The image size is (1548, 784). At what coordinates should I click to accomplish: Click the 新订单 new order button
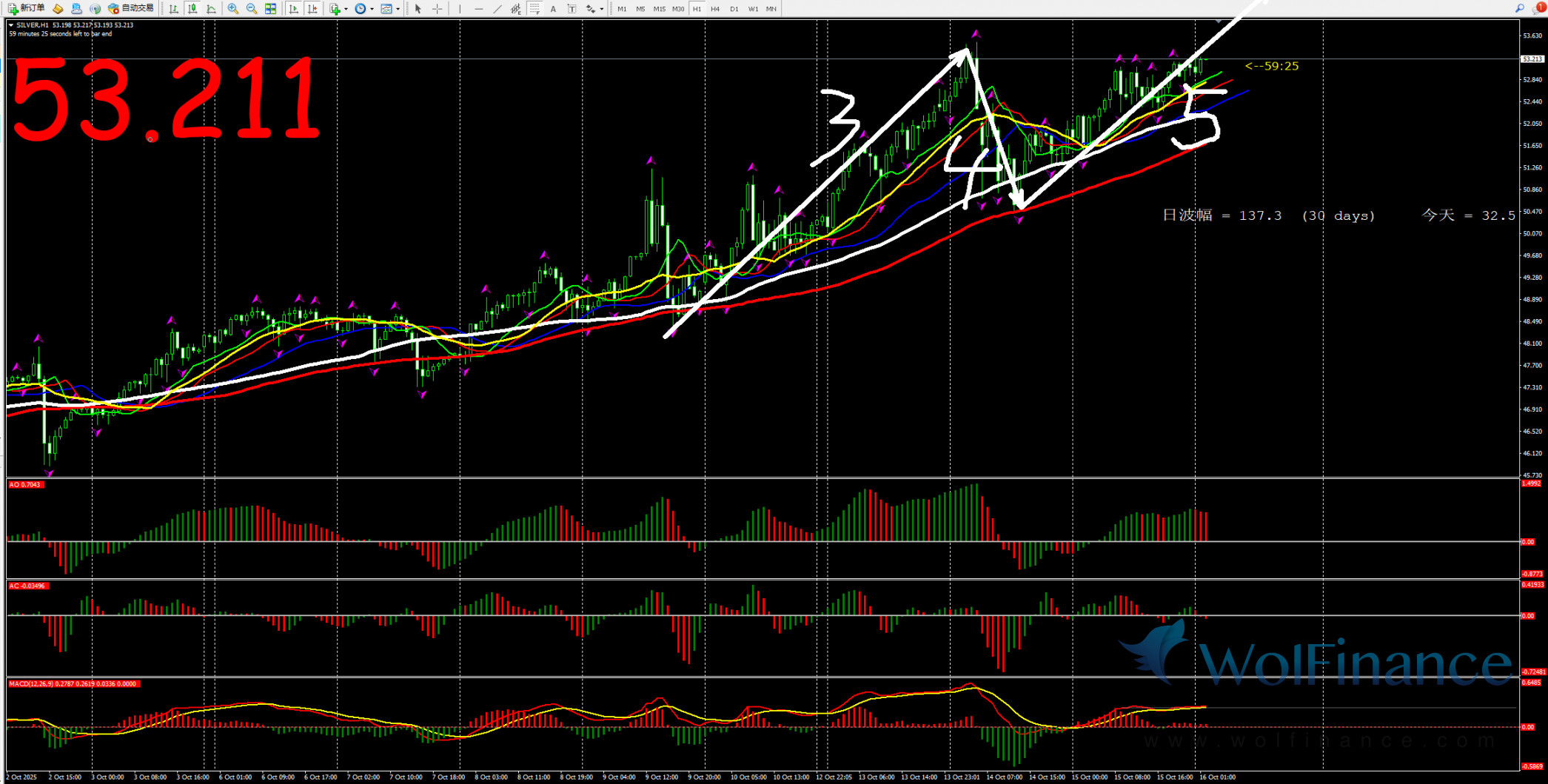coord(26,8)
